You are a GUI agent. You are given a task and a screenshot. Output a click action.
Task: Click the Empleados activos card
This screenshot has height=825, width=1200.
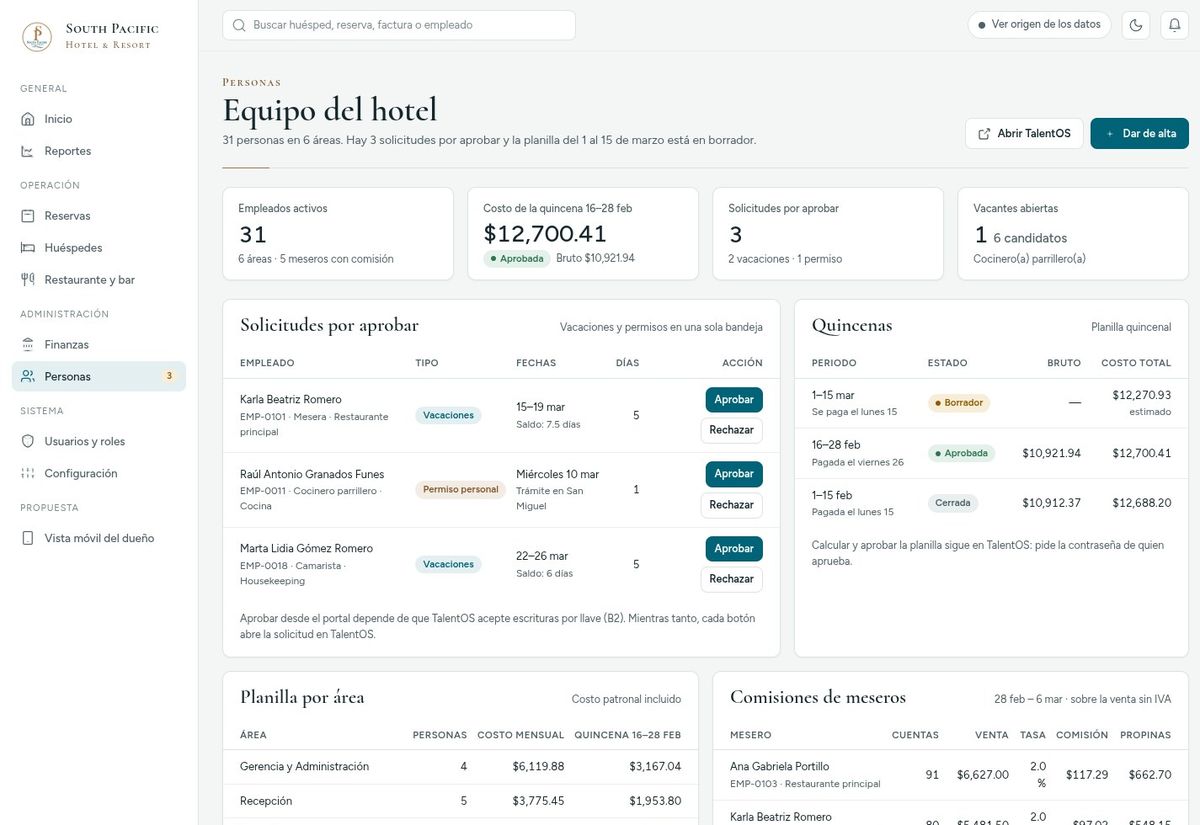(x=338, y=234)
